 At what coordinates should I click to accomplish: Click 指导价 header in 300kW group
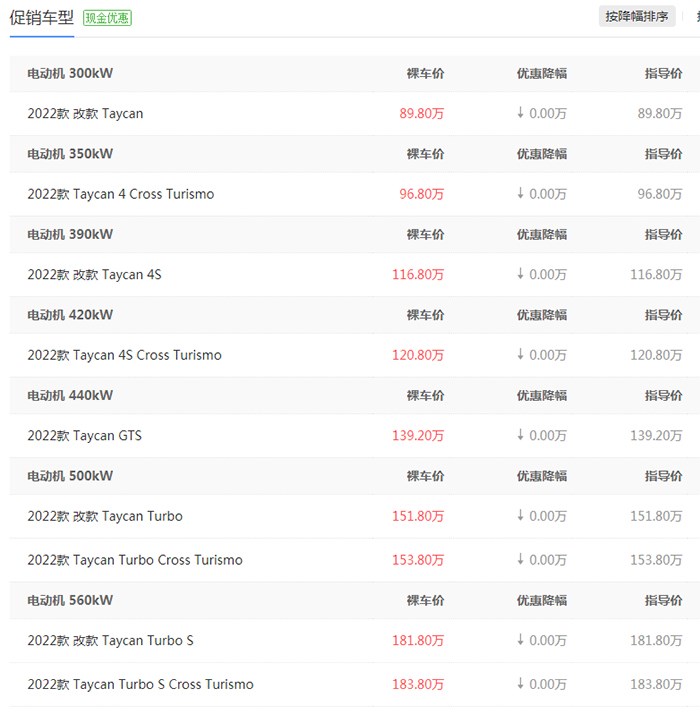[664, 74]
